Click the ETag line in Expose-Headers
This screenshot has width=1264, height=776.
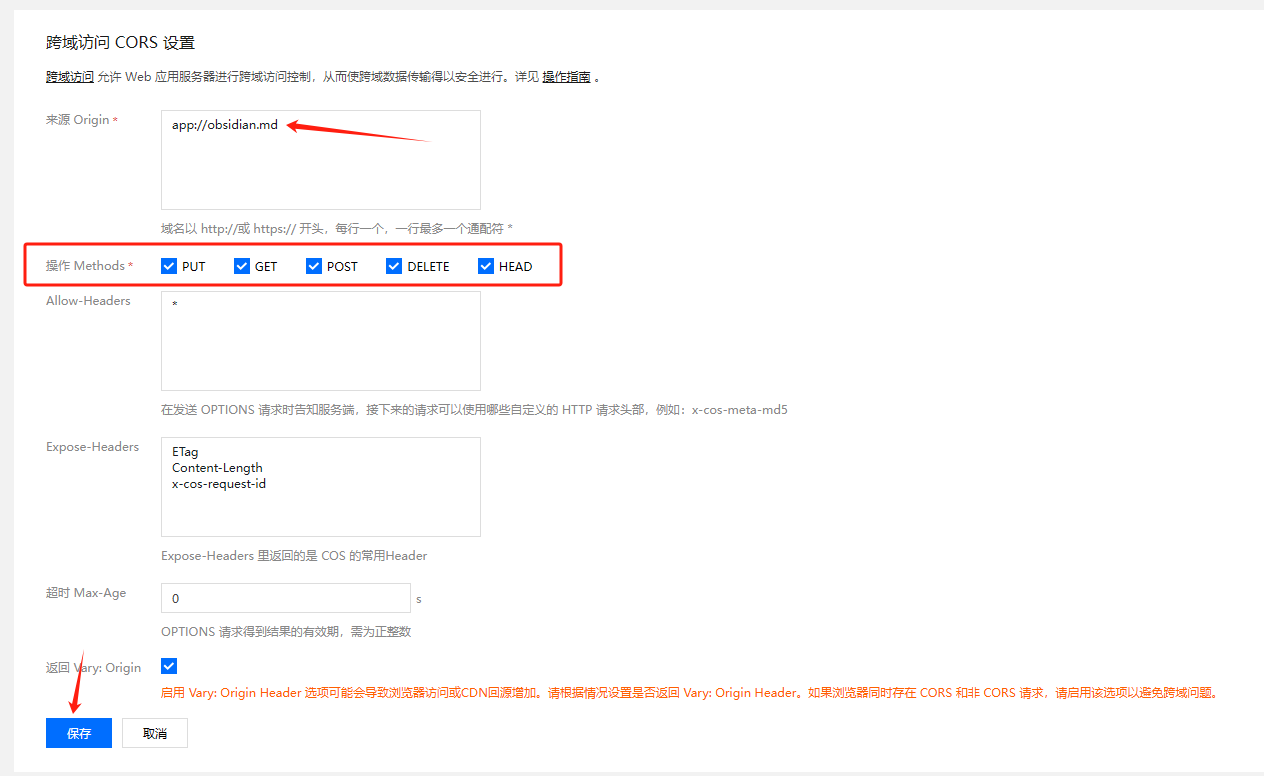pos(184,451)
